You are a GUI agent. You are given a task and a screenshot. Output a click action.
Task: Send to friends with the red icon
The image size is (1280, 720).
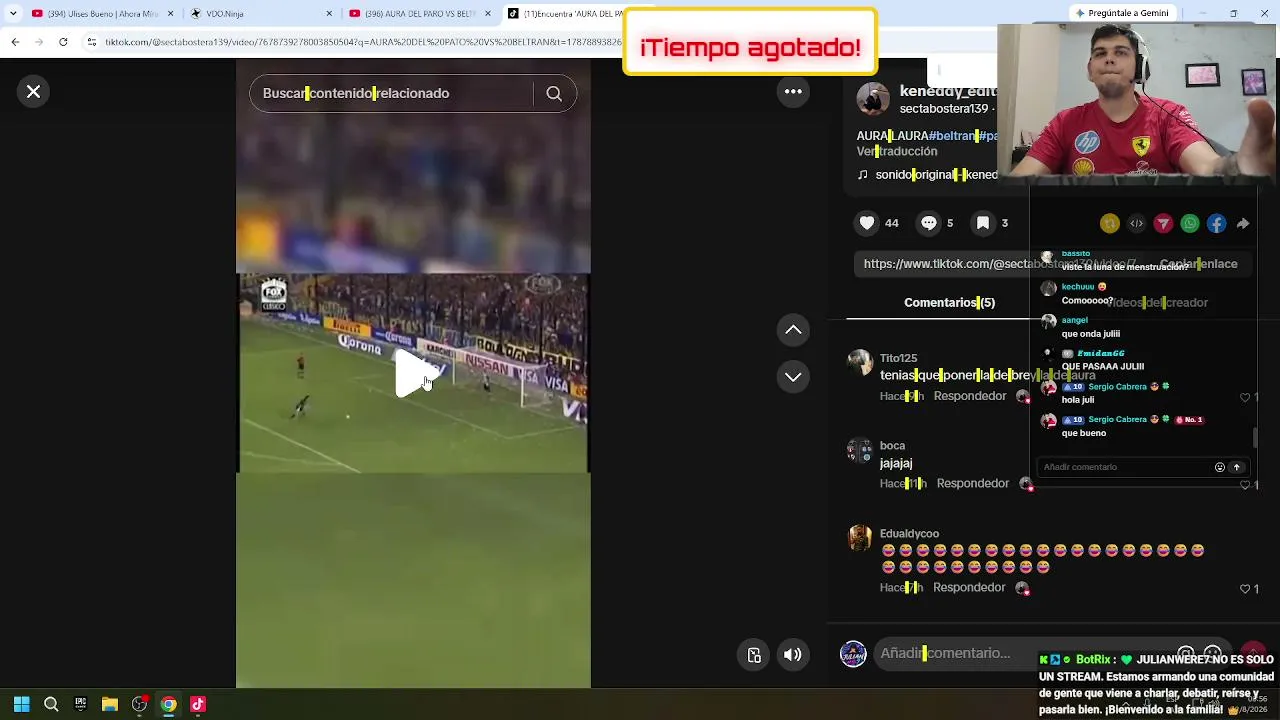1163,224
